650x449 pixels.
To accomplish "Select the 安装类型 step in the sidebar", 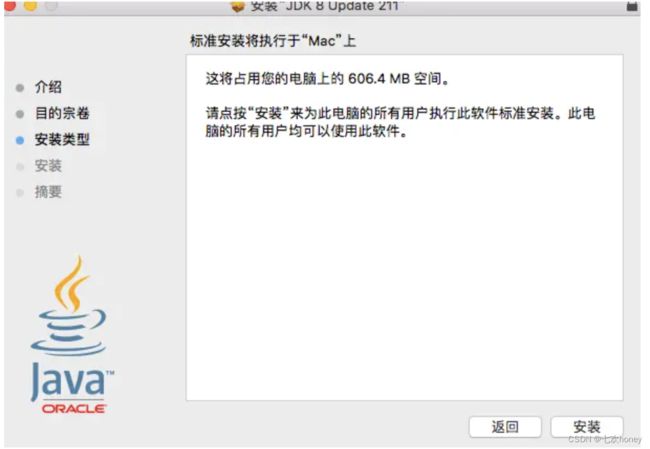I will [x=62, y=139].
